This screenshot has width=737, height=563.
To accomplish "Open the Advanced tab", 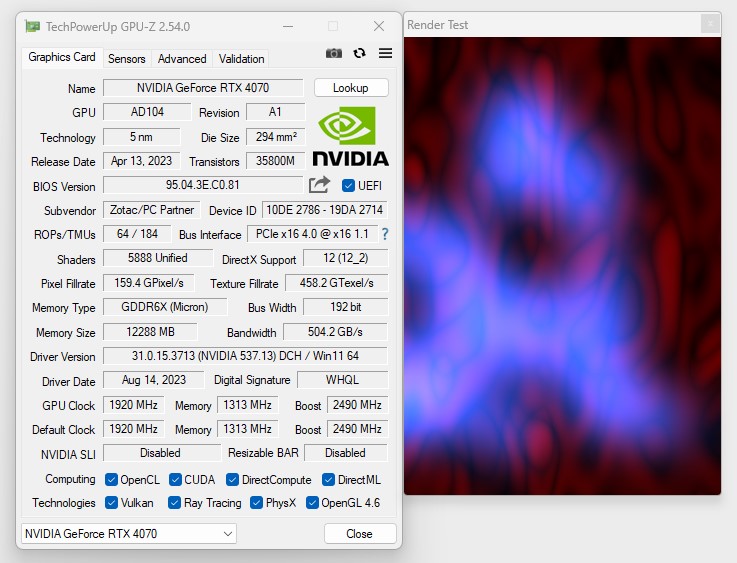I will coord(182,59).
